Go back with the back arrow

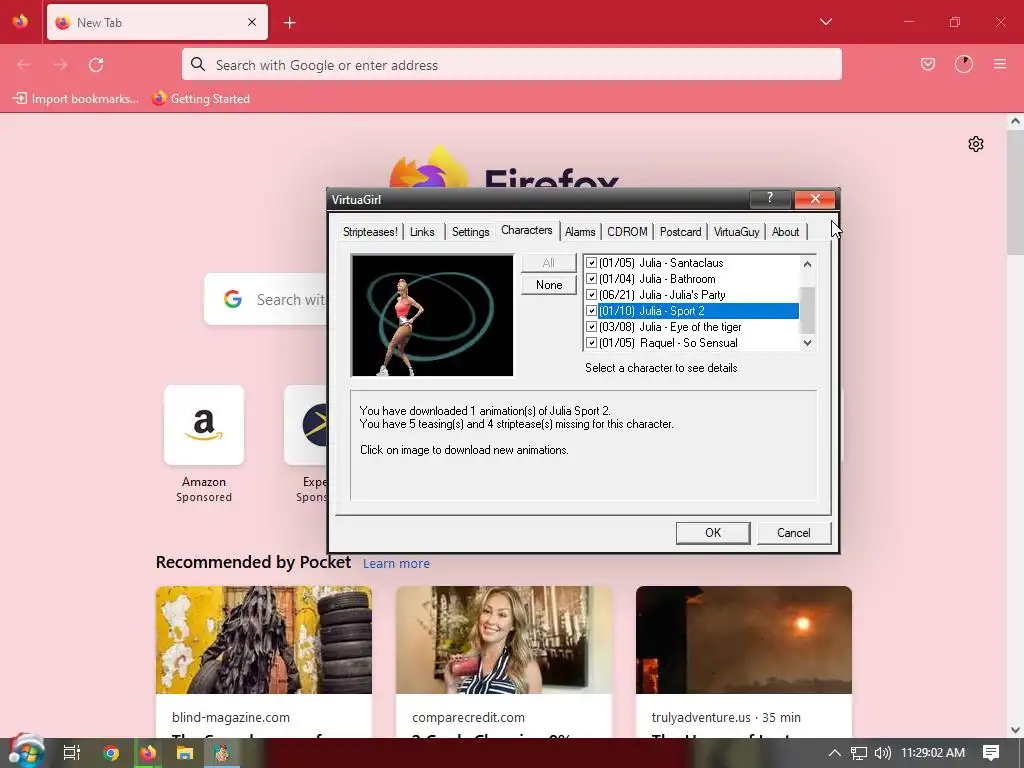[24, 65]
